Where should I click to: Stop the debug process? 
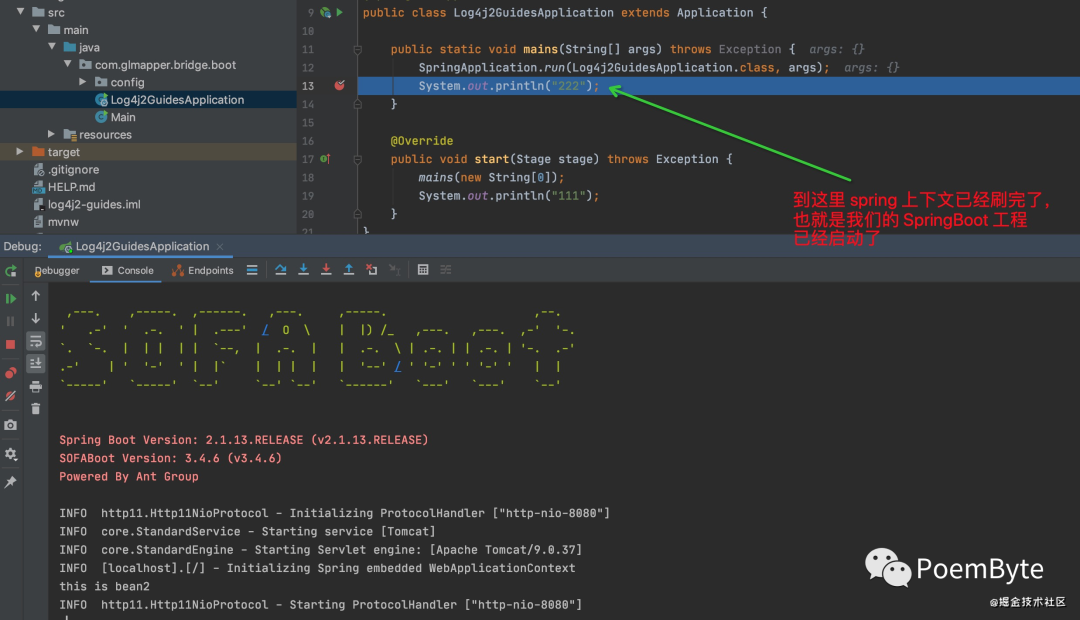pyautogui.click(x=10, y=344)
